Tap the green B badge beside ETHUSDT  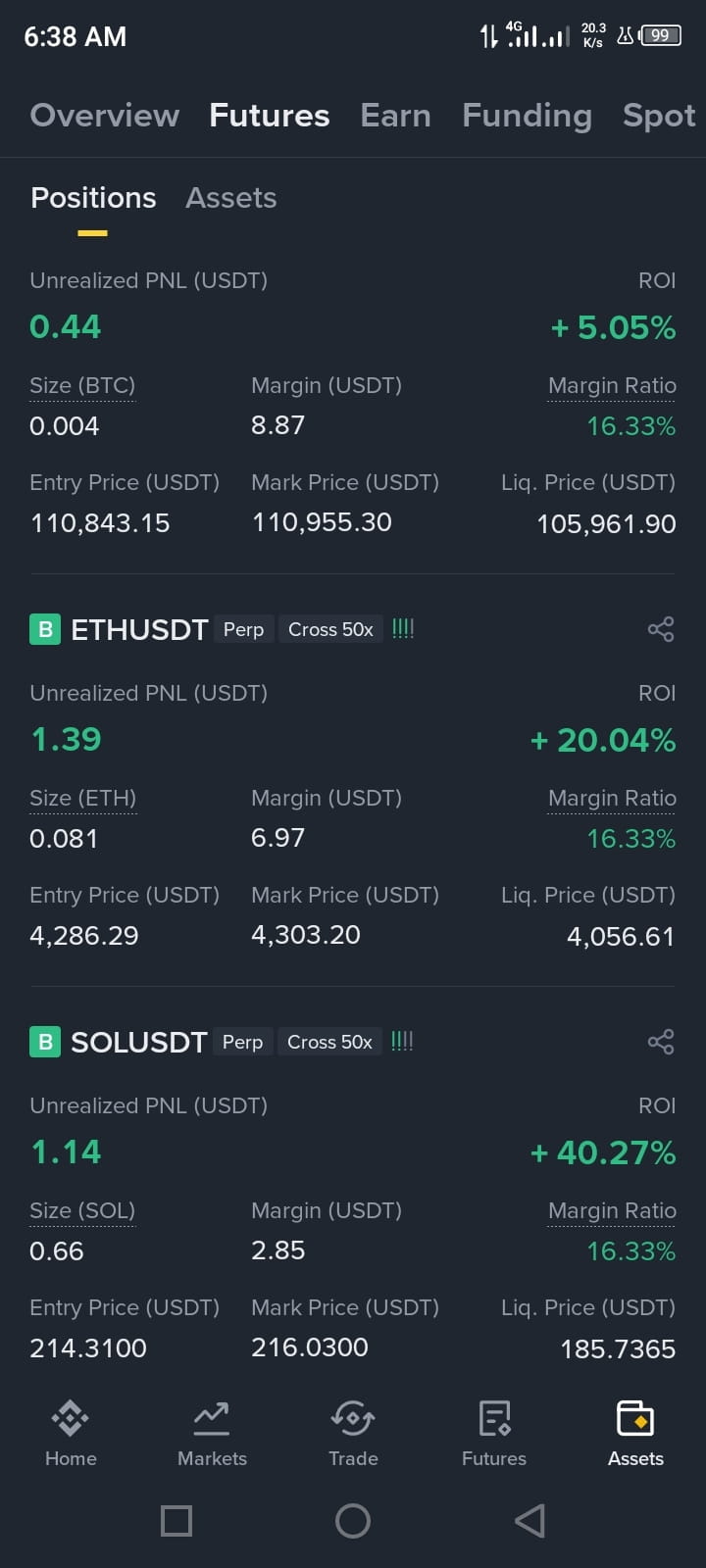coord(45,629)
